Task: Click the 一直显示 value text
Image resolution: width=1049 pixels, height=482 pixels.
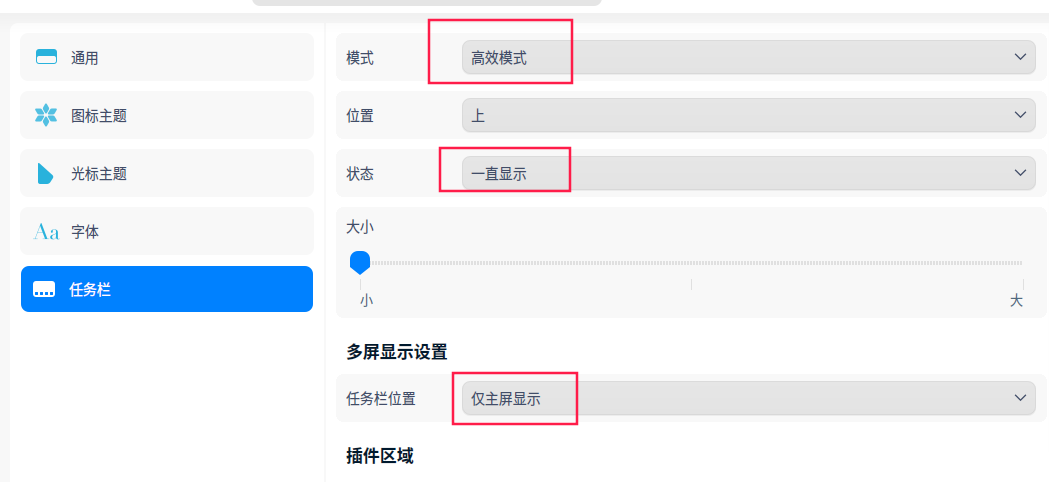Action: pyautogui.click(x=499, y=174)
